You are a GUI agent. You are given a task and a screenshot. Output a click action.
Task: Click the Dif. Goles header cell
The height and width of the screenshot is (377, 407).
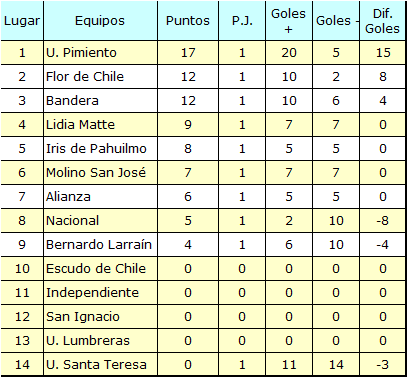(383, 21)
